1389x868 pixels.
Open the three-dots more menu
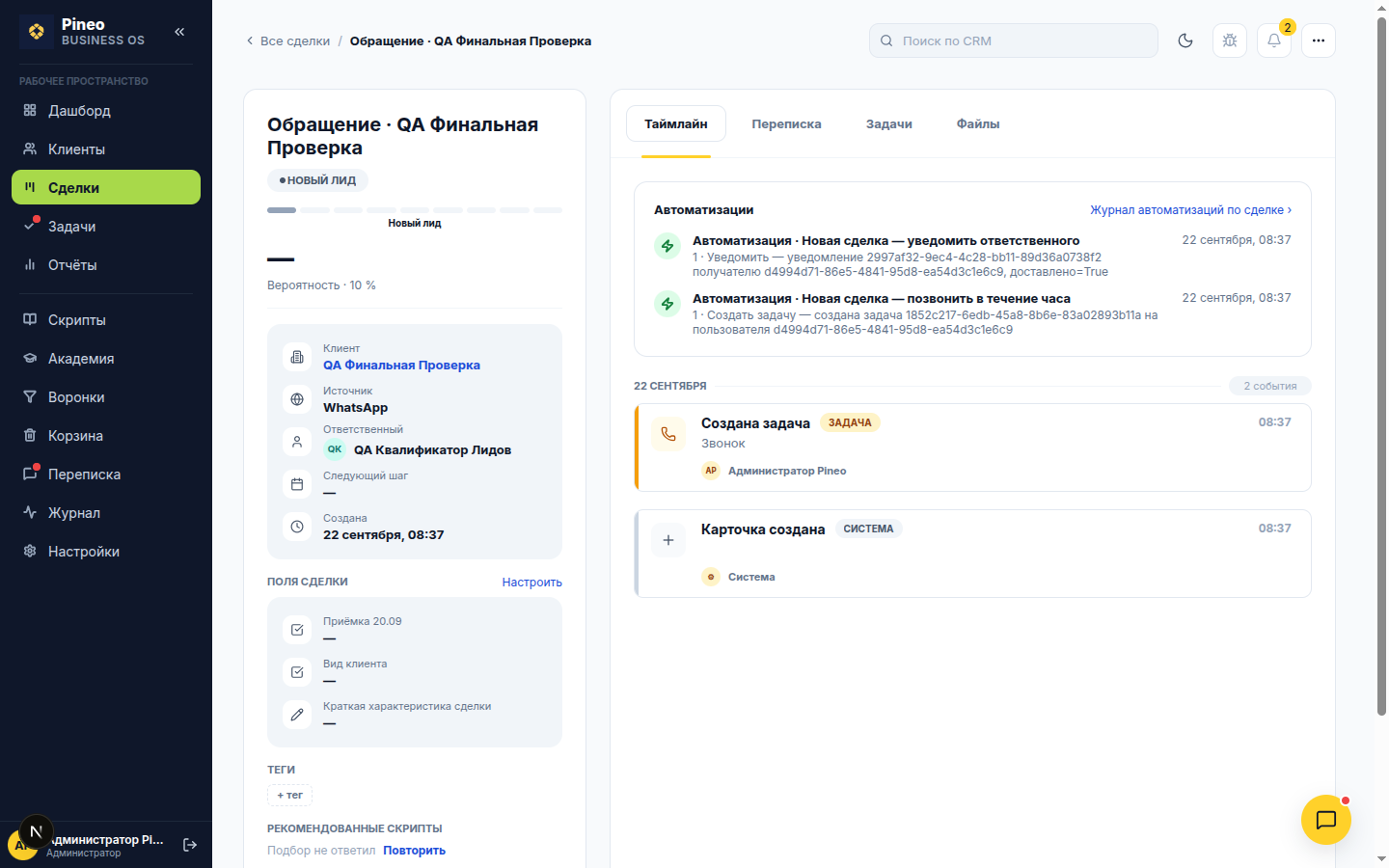pyautogui.click(x=1319, y=41)
